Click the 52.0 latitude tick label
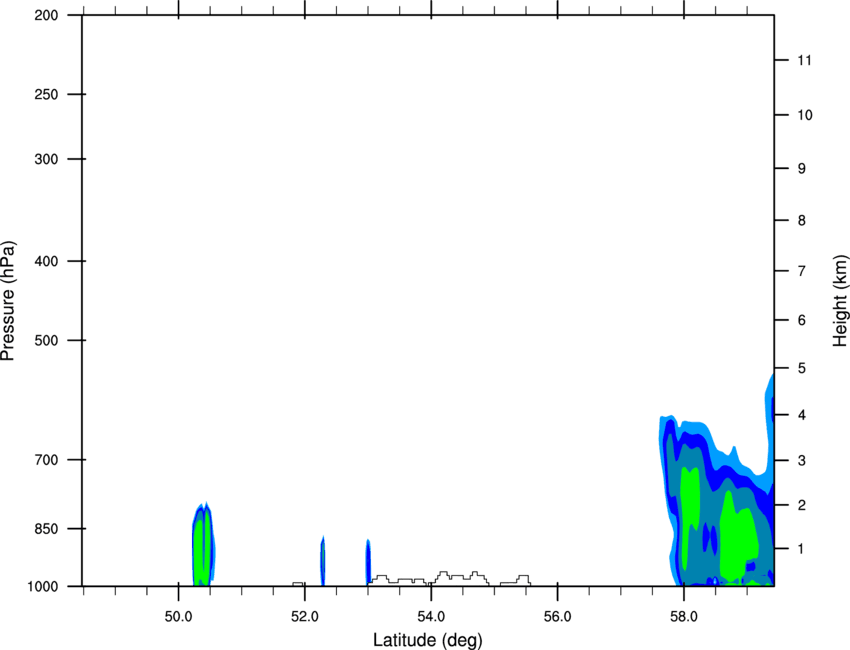 305,617
